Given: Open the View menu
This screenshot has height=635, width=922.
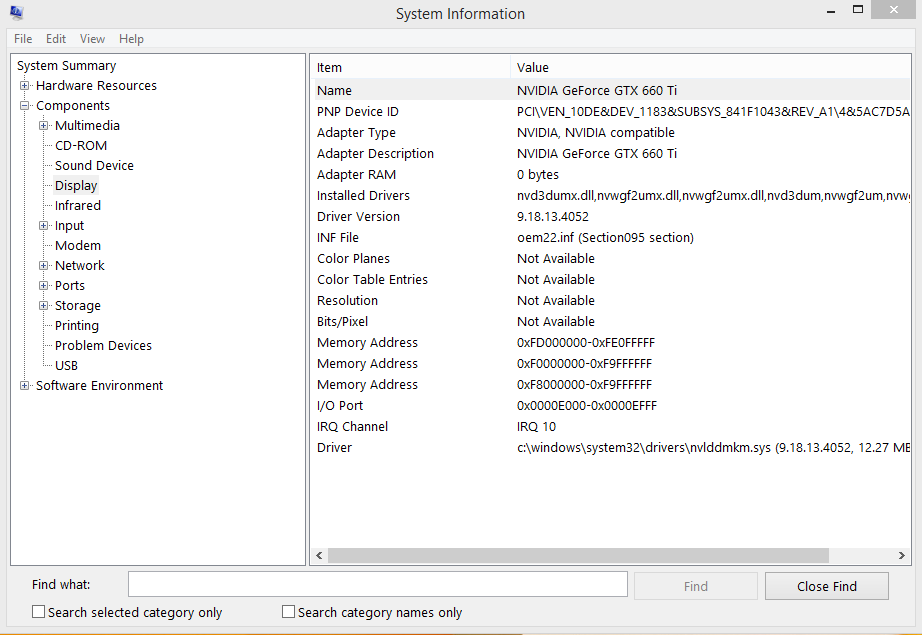Looking at the screenshot, I should [x=92, y=39].
